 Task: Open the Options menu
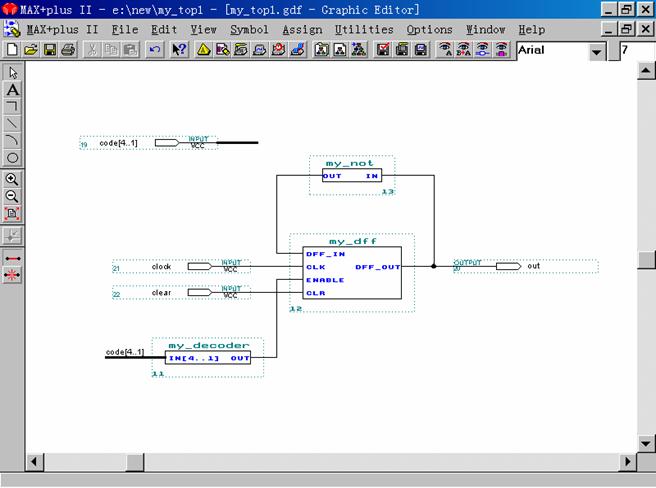pyautogui.click(x=429, y=30)
